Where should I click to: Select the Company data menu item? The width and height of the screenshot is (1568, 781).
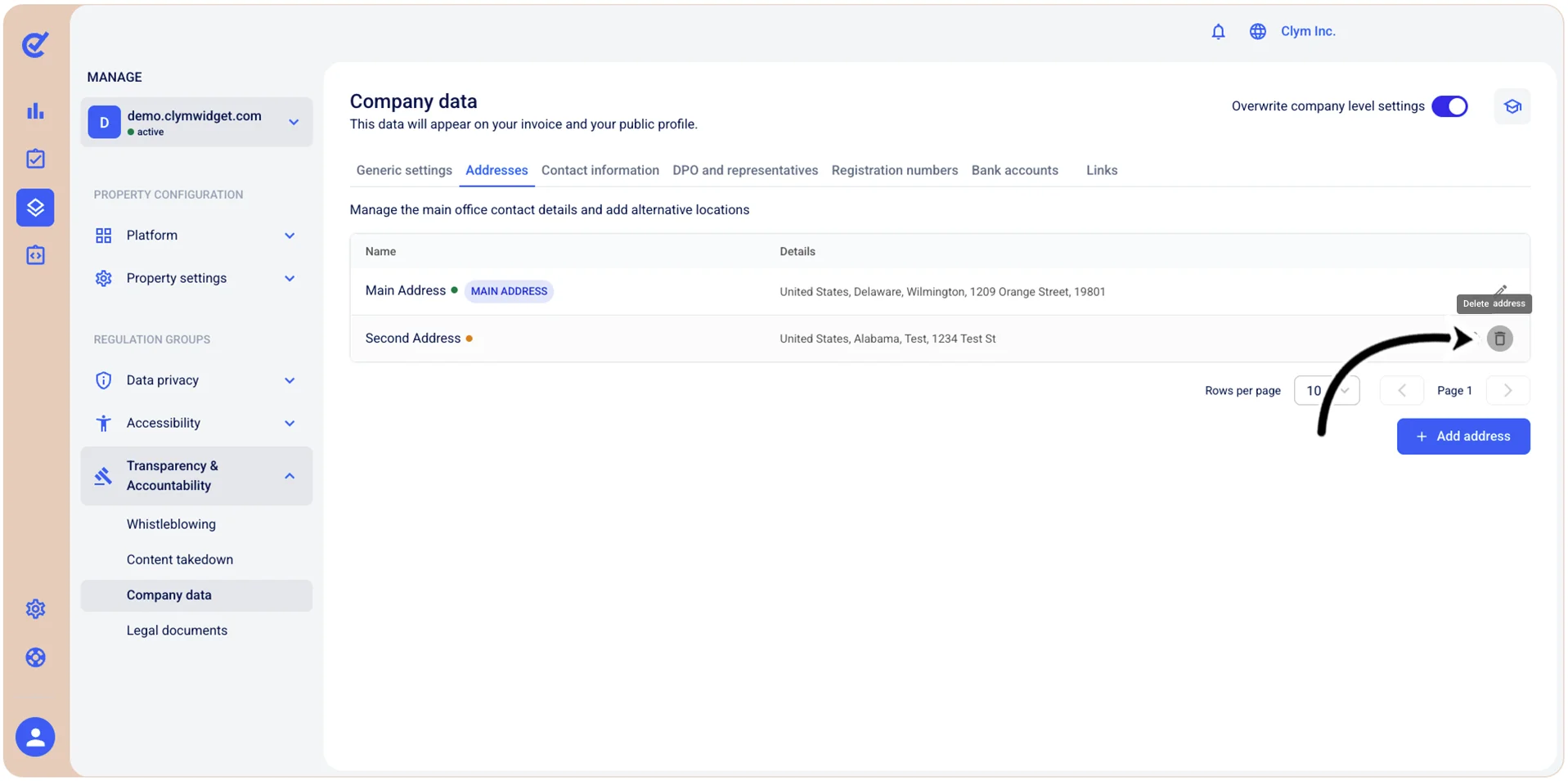pyautogui.click(x=196, y=595)
